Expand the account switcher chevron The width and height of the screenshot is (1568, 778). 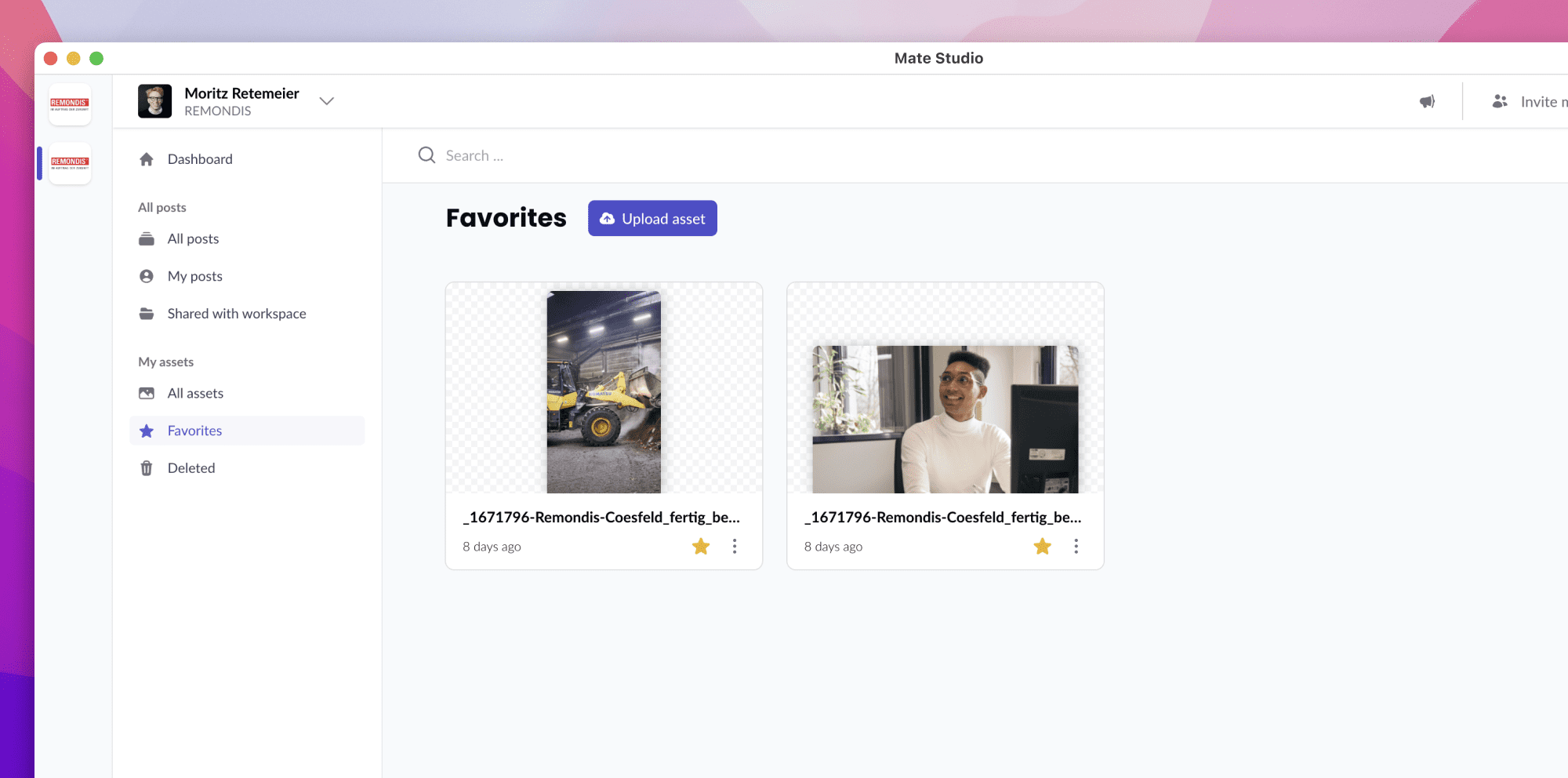[x=327, y=101]
